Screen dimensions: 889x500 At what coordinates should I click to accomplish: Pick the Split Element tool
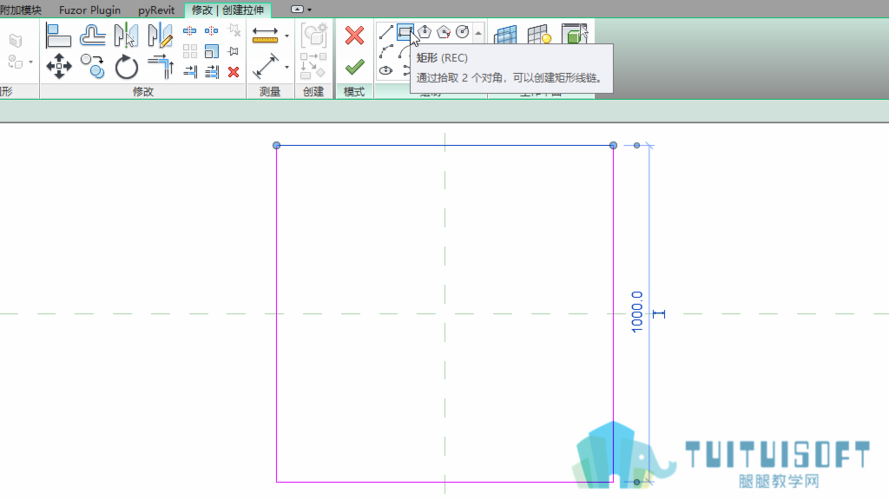[x=189, y=31]
